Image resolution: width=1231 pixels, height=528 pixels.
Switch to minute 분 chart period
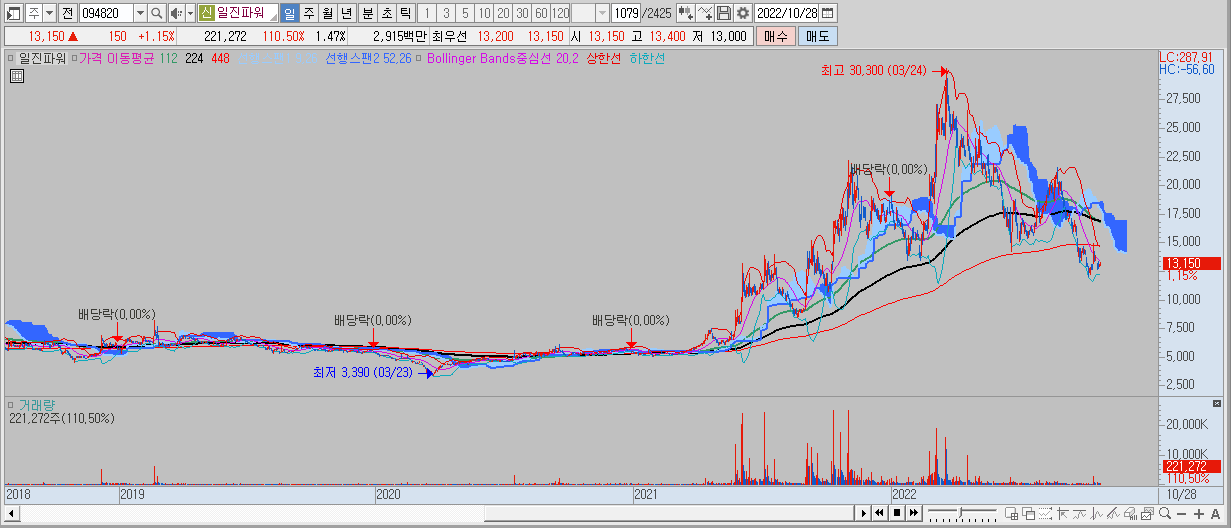point(367,13)
